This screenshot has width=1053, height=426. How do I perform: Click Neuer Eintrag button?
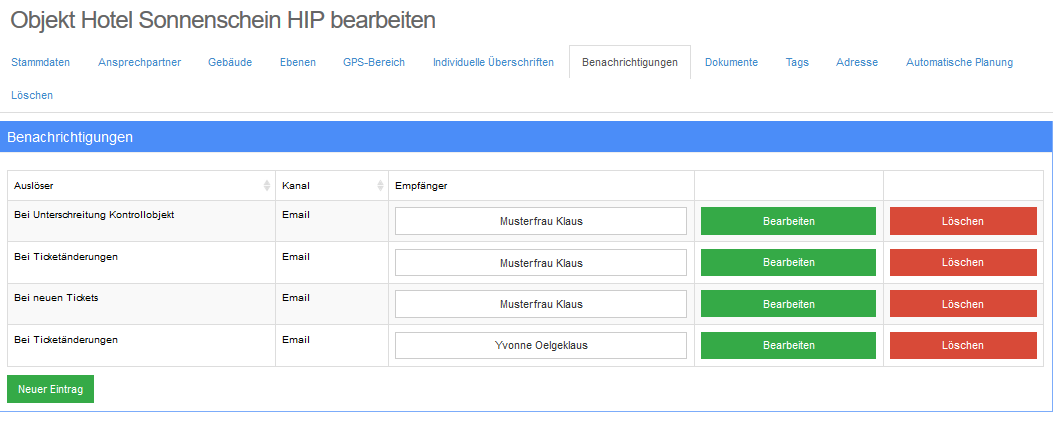[x=50, y=389]
